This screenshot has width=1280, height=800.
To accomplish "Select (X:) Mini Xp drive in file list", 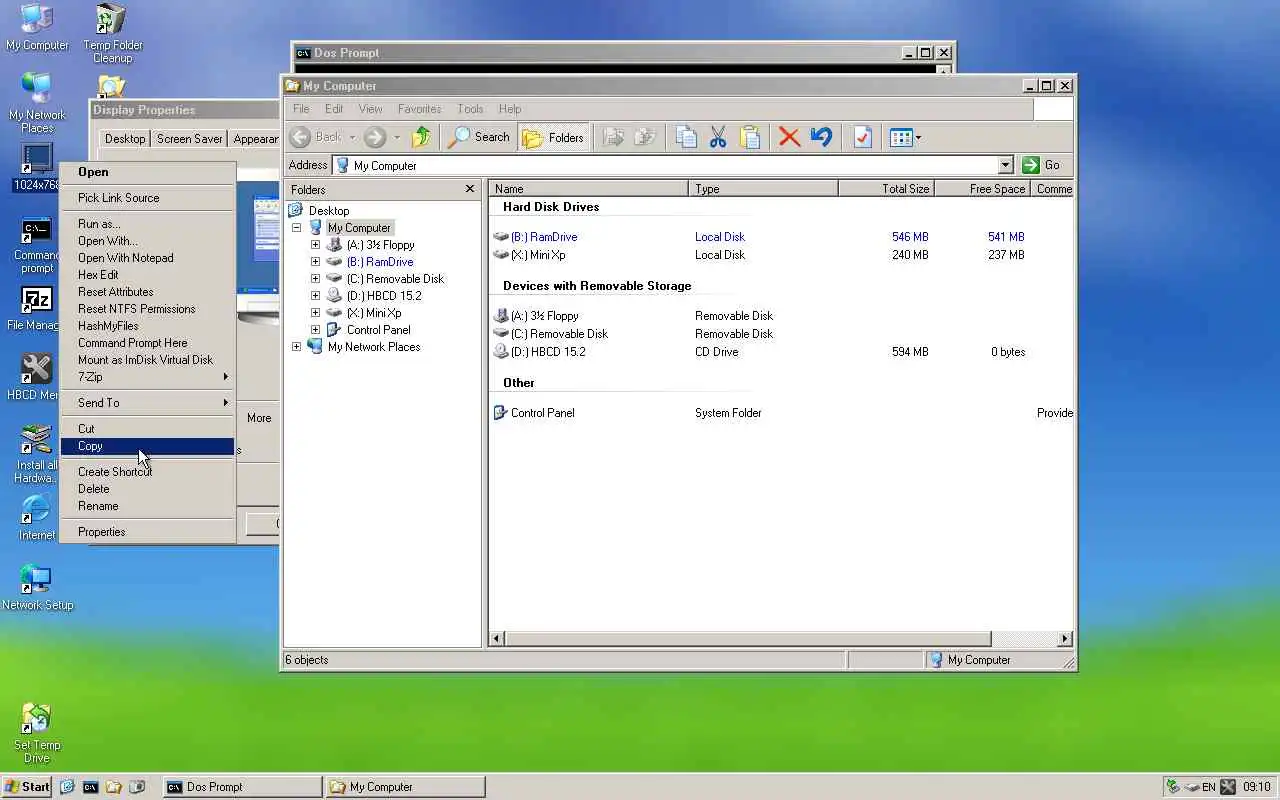I will (537, 255).
